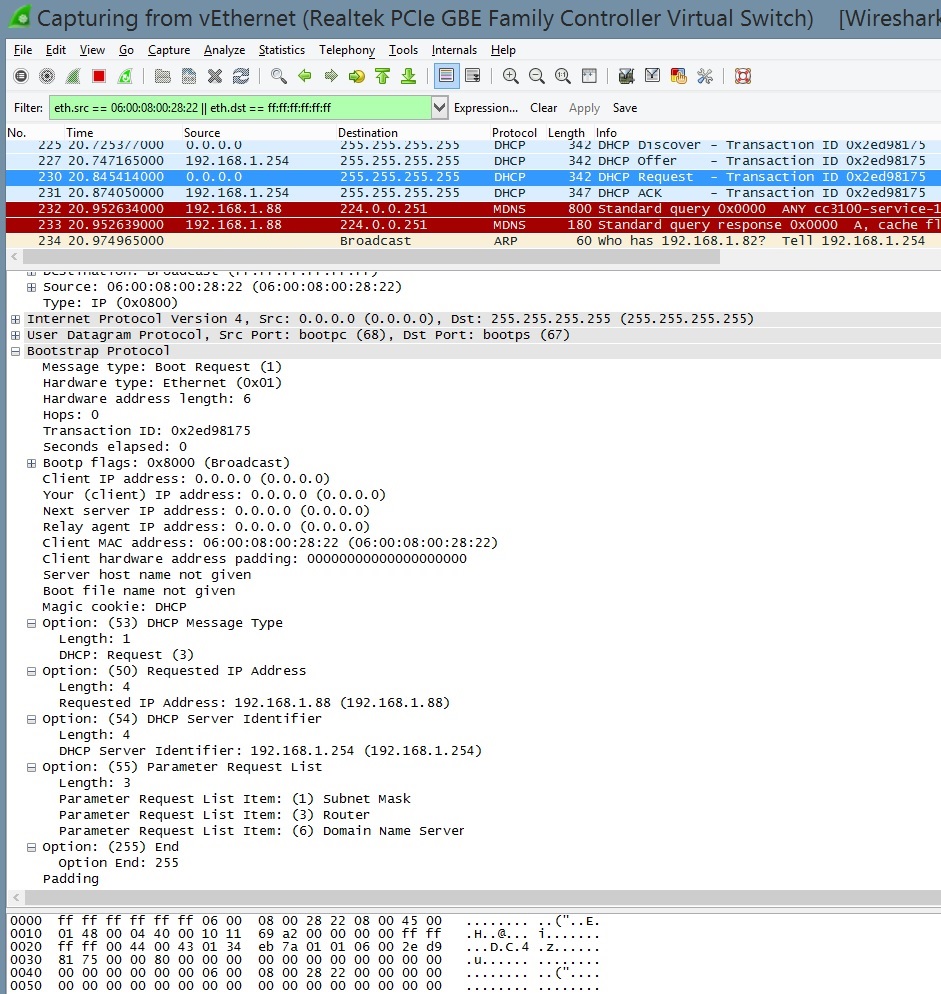Click into the display filter field
Image resolution: width=941 pixels, height=994 pixels.
tap(240, 108)
